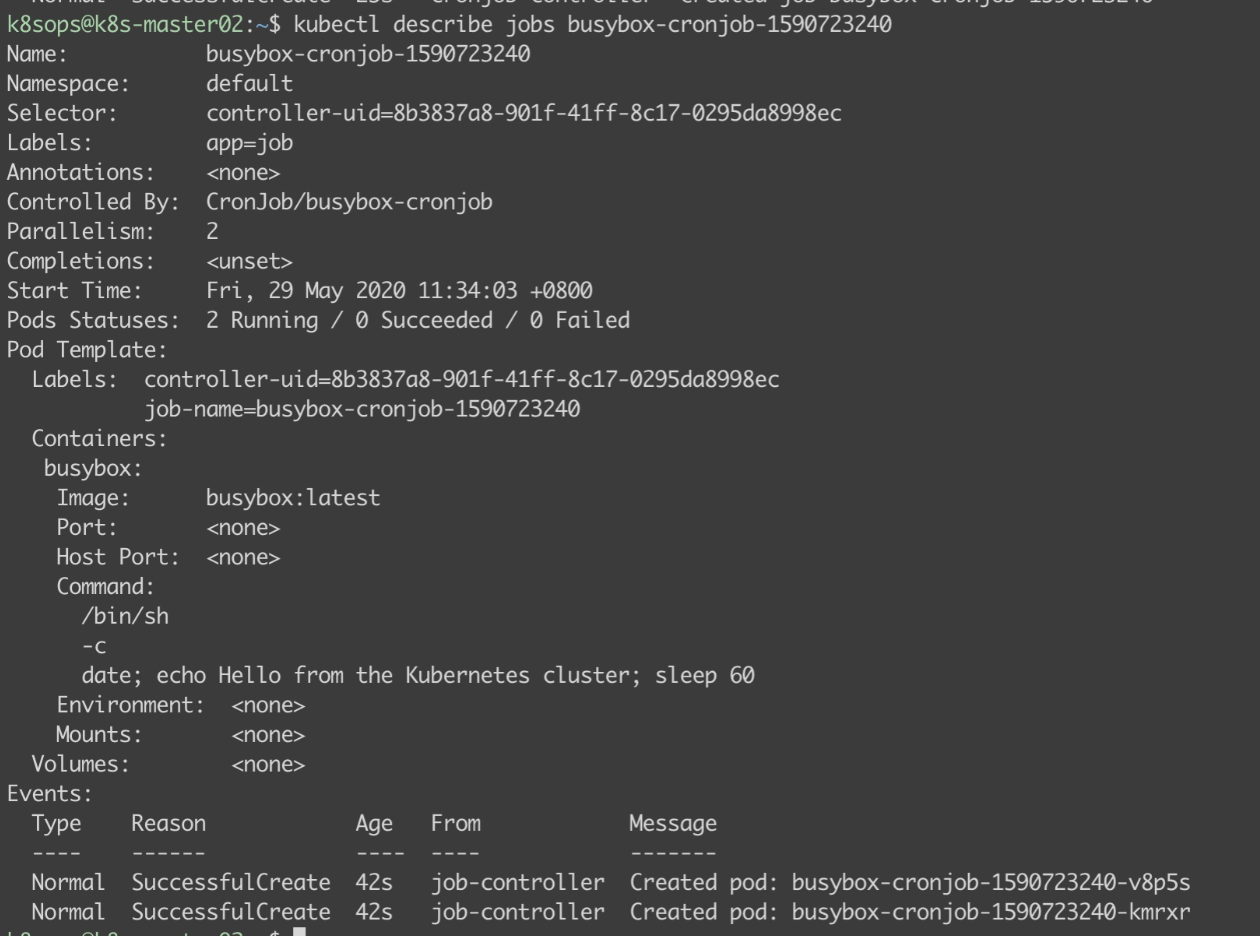
Task: Click the Parallelism value 2
Action: coord(212,232)
